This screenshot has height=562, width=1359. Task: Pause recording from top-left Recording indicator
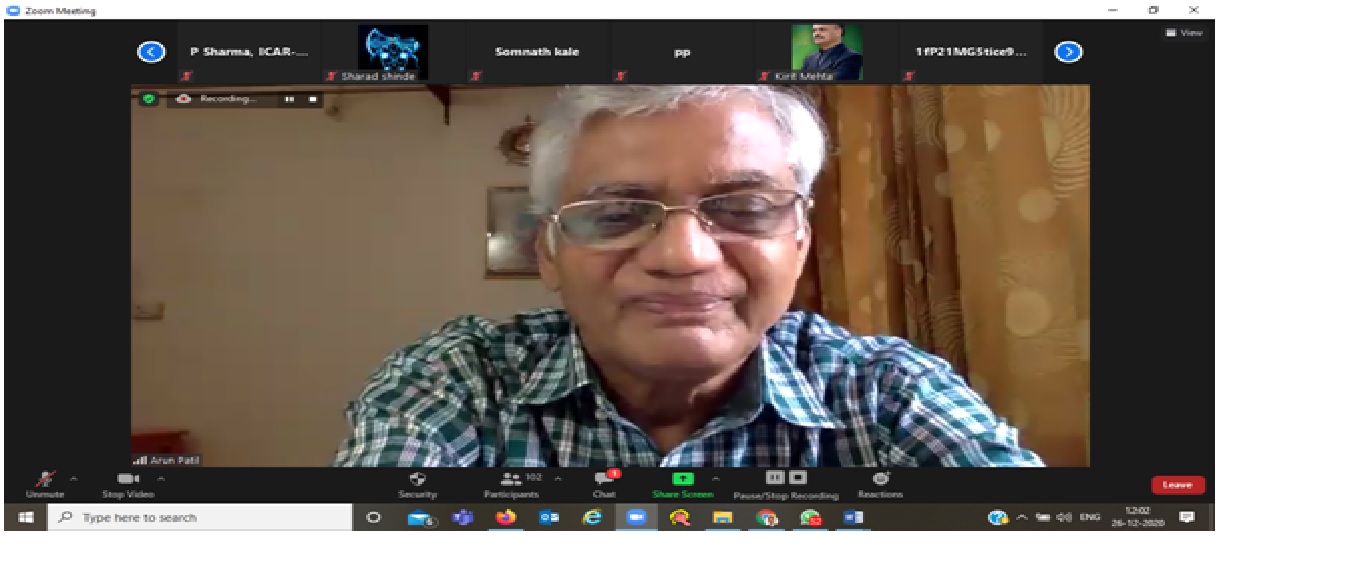pos(289,99)
